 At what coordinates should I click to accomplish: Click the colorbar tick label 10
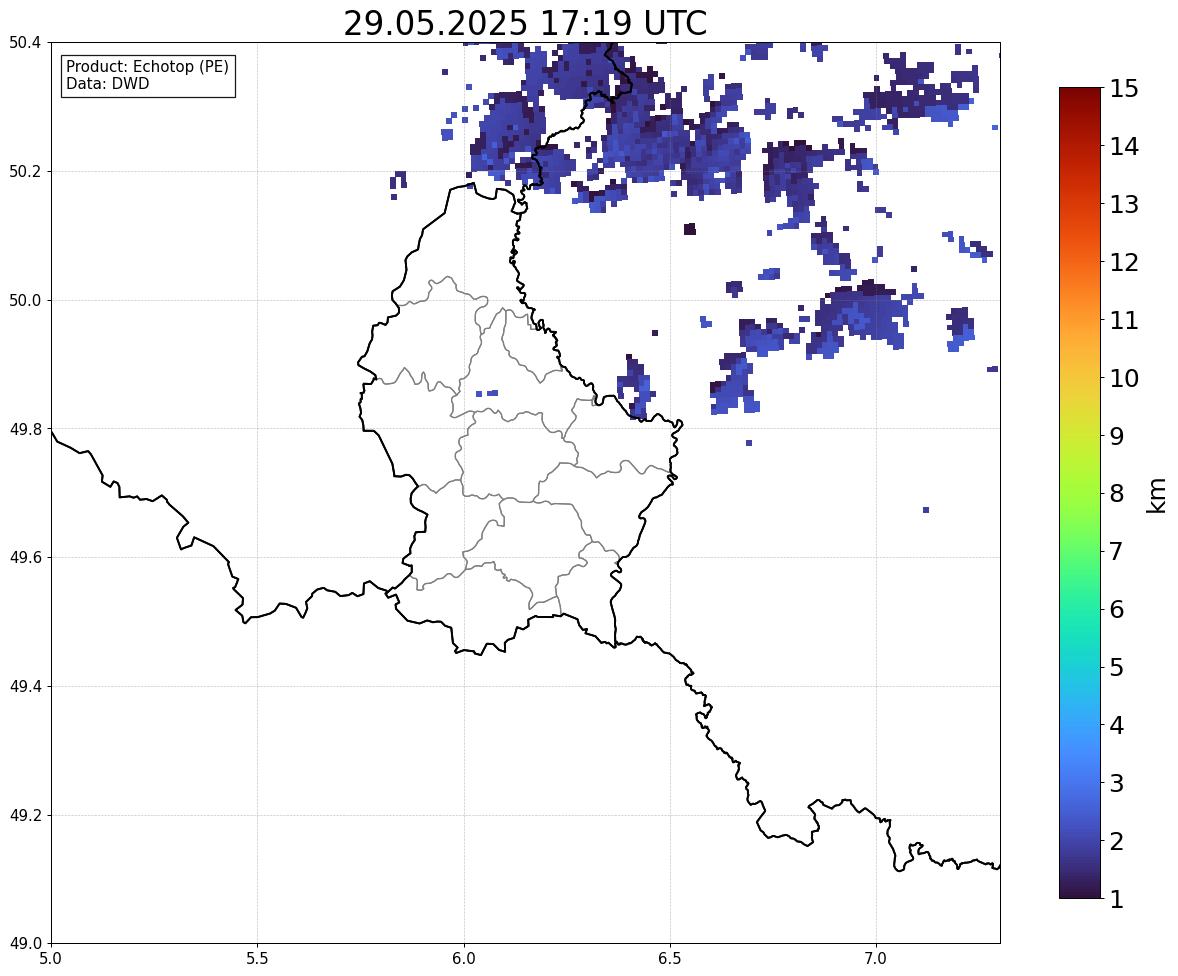(1124, 378)
